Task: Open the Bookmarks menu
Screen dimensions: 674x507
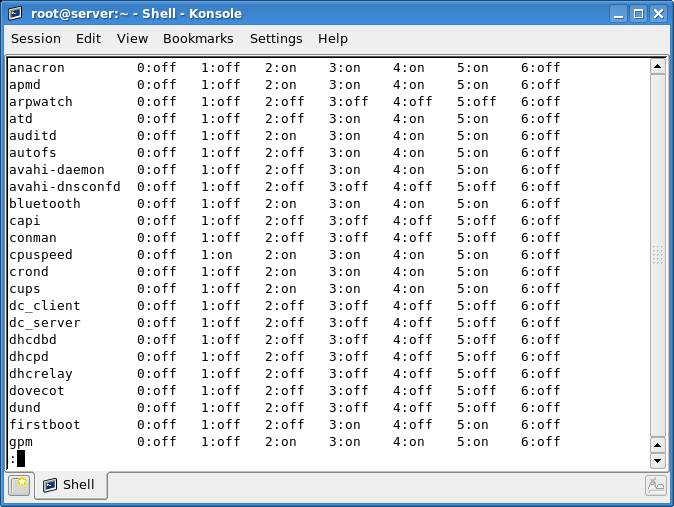Action: [x=198, y=39]
